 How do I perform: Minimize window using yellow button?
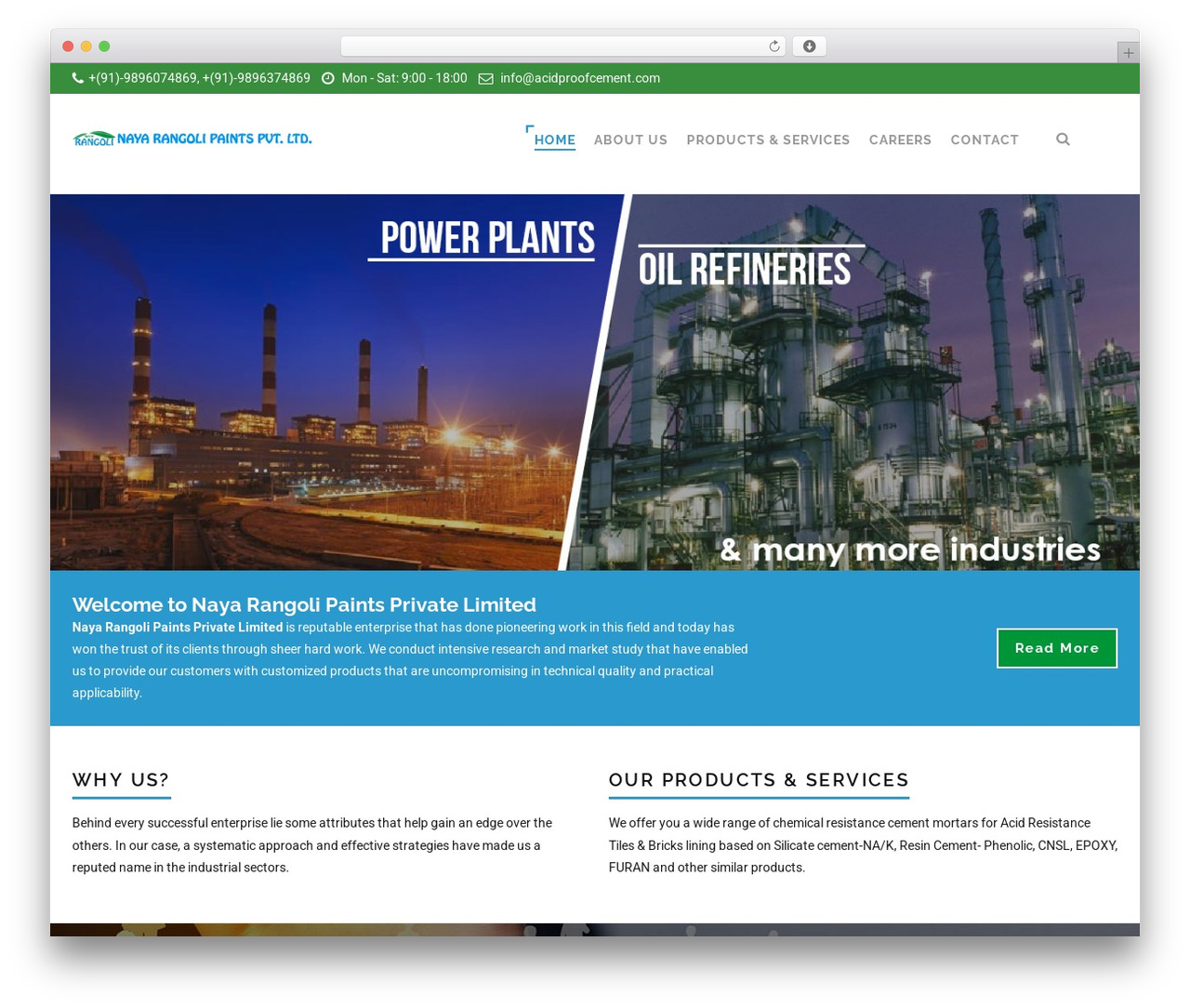(x=86, y=46)
